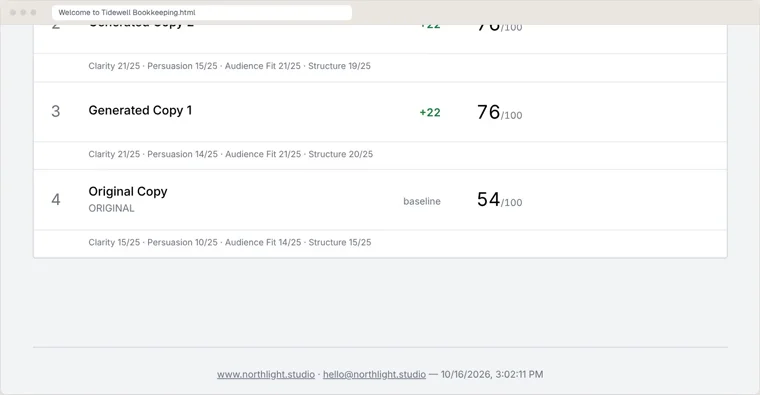Screen dimensions: 760x395
Task: Click the breakdown line with Persuasion 14/25
Action: pos(231,154)
